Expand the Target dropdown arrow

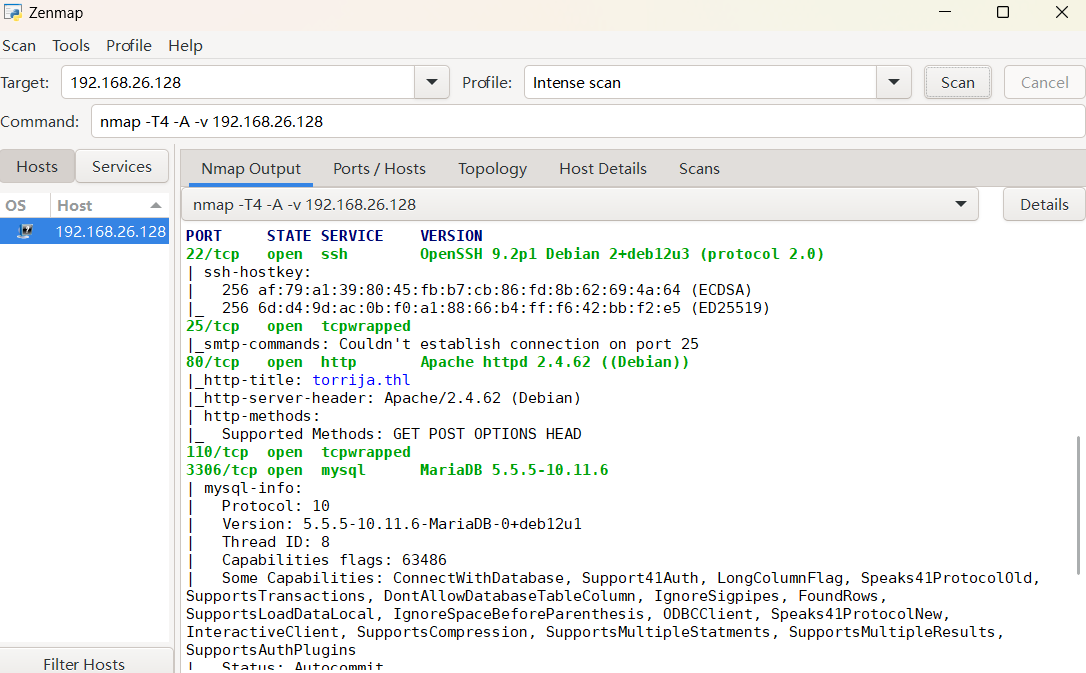[x=432, y=82]
